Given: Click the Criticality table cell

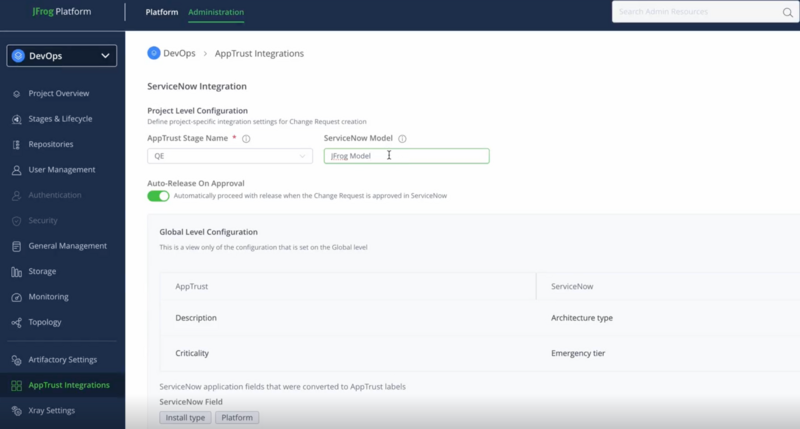Looking at the screenshot, I should [x=192, y=354].
